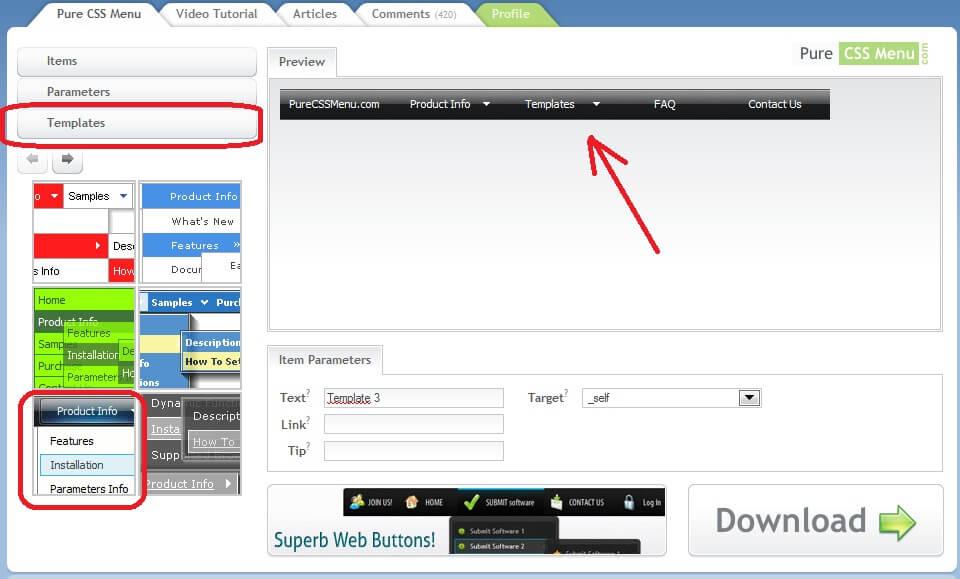Click the Log In lock icon
Screen dimensions: 960x579
[629, 502]
